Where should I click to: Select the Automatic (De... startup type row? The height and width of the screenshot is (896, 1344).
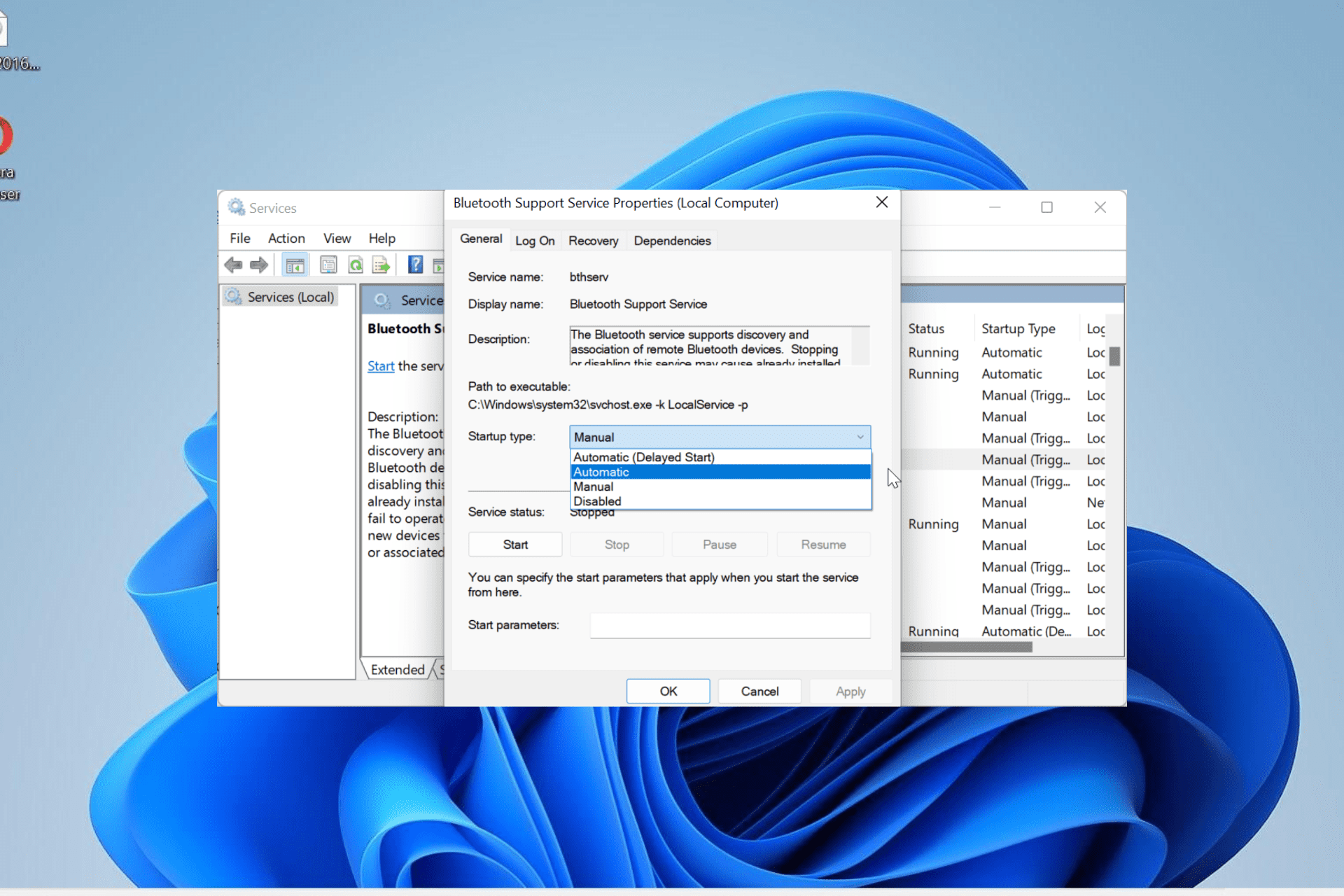coord(1025,631)
